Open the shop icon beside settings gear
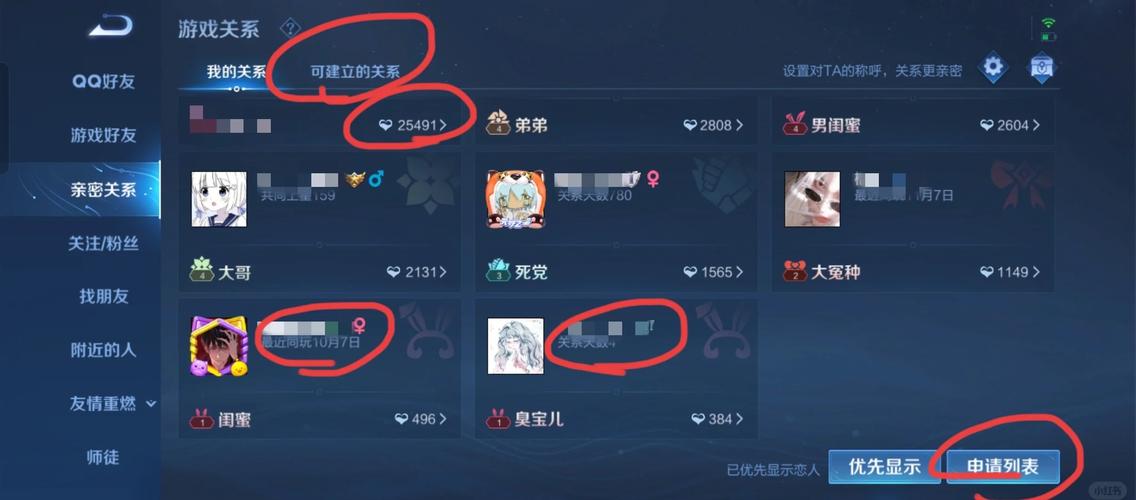 click(1042, 67)
